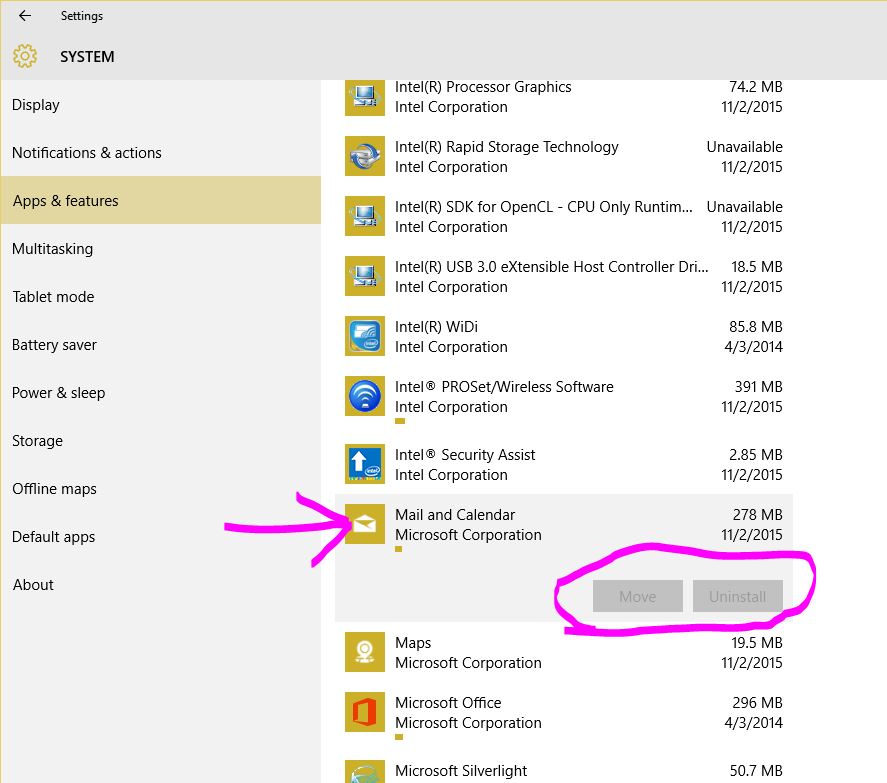The width and height of the screenshot is (887, 783).
Task: Click the Move button for Mail and Calendar
Action: point(638,596)
